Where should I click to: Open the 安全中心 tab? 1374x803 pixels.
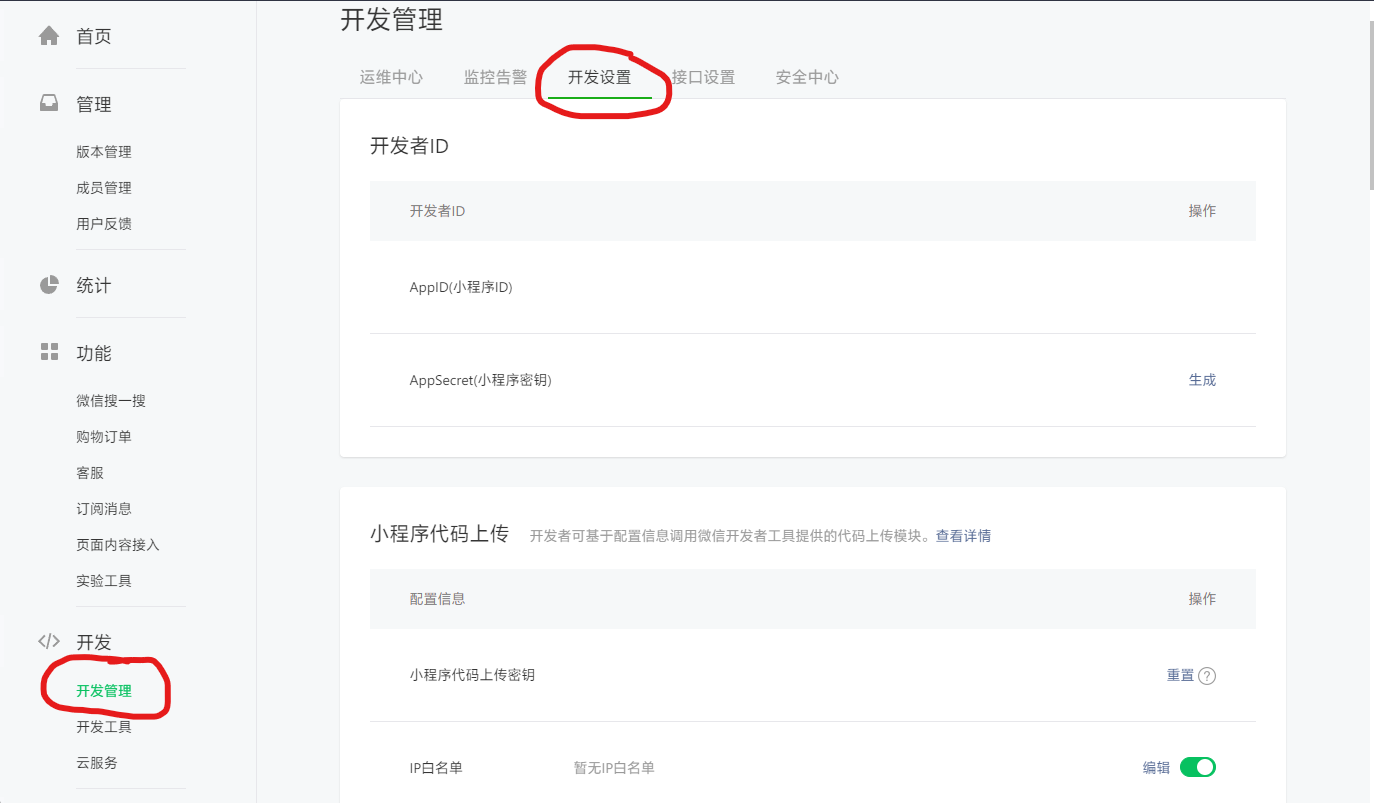(x=807, y=77)
